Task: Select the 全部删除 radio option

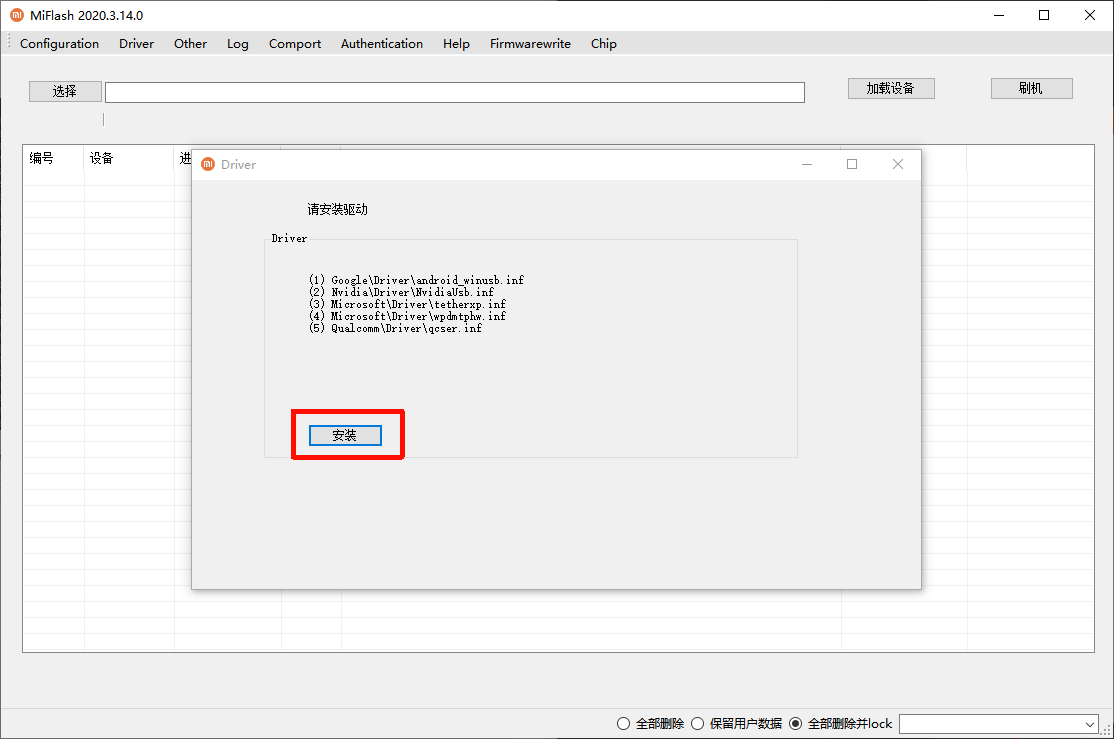Action: [624, 724]
